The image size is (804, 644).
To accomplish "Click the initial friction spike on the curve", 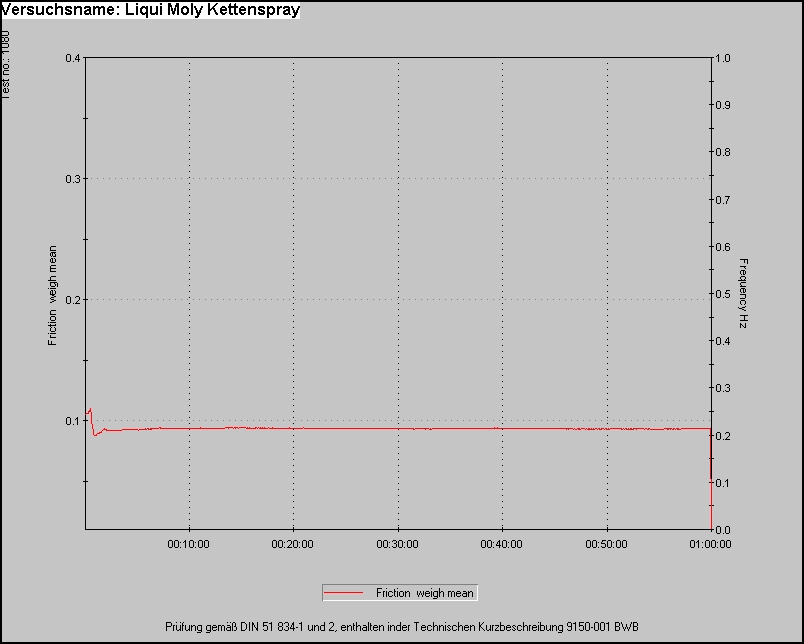I will click(91, 411).
